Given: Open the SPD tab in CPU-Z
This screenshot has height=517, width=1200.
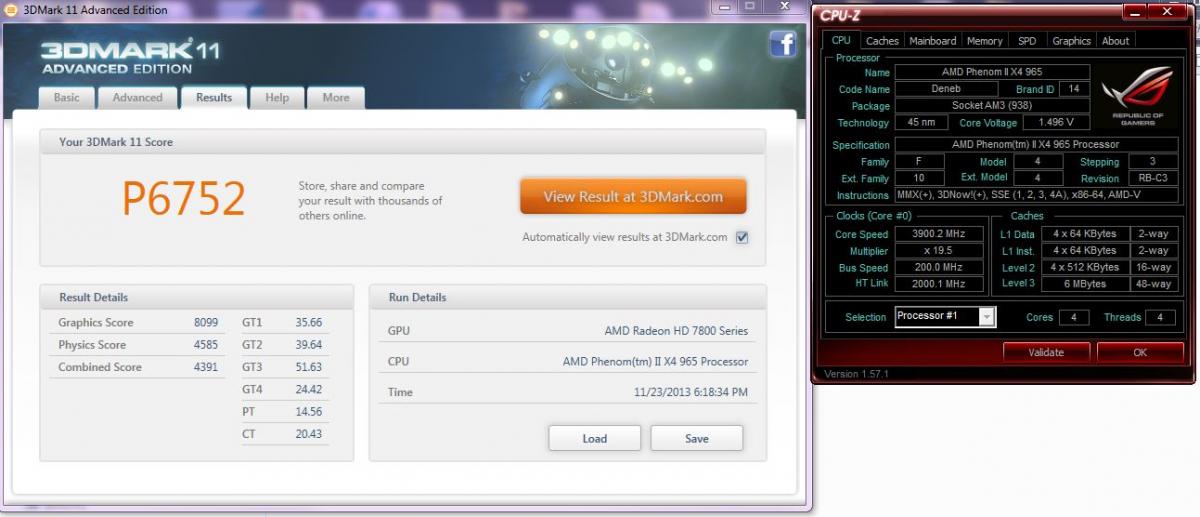Looking at the screenshot, I should pos(1027,41).
